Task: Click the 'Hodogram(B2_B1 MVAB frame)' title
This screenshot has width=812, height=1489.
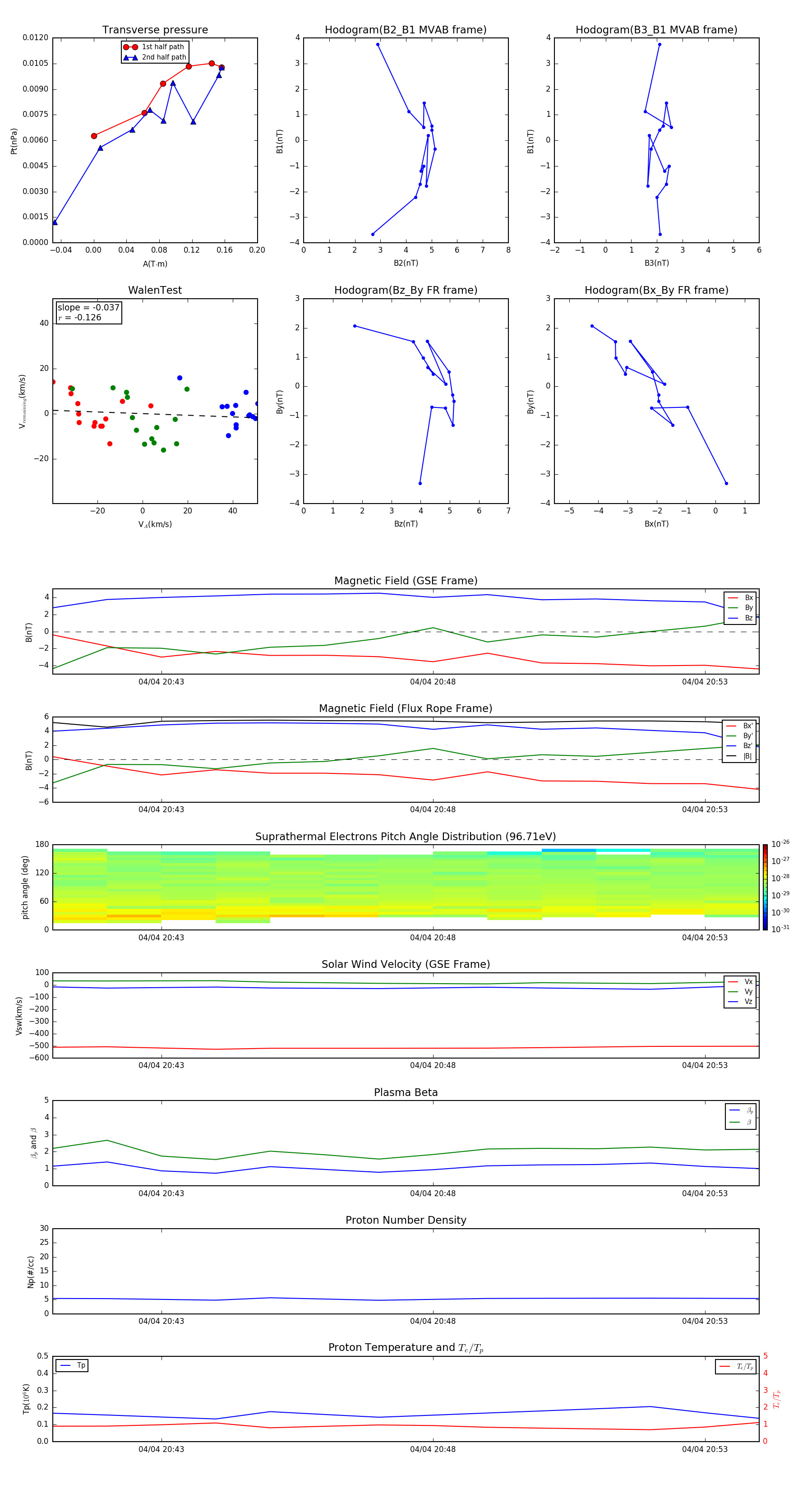Action: coord(406,29)
